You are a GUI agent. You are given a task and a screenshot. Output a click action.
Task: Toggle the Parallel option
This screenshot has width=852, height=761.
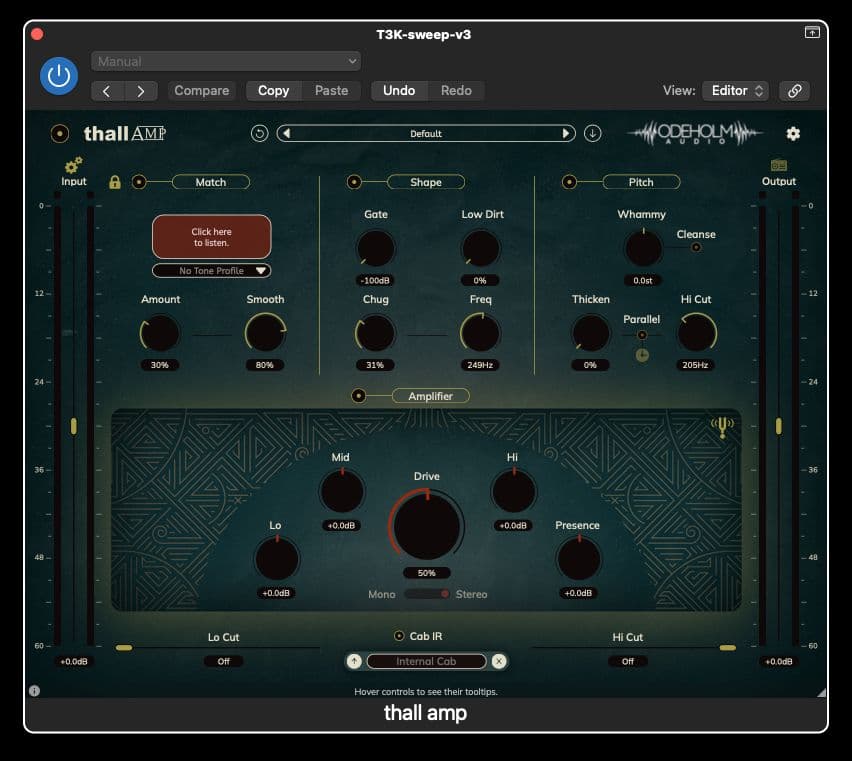(642, 335)
